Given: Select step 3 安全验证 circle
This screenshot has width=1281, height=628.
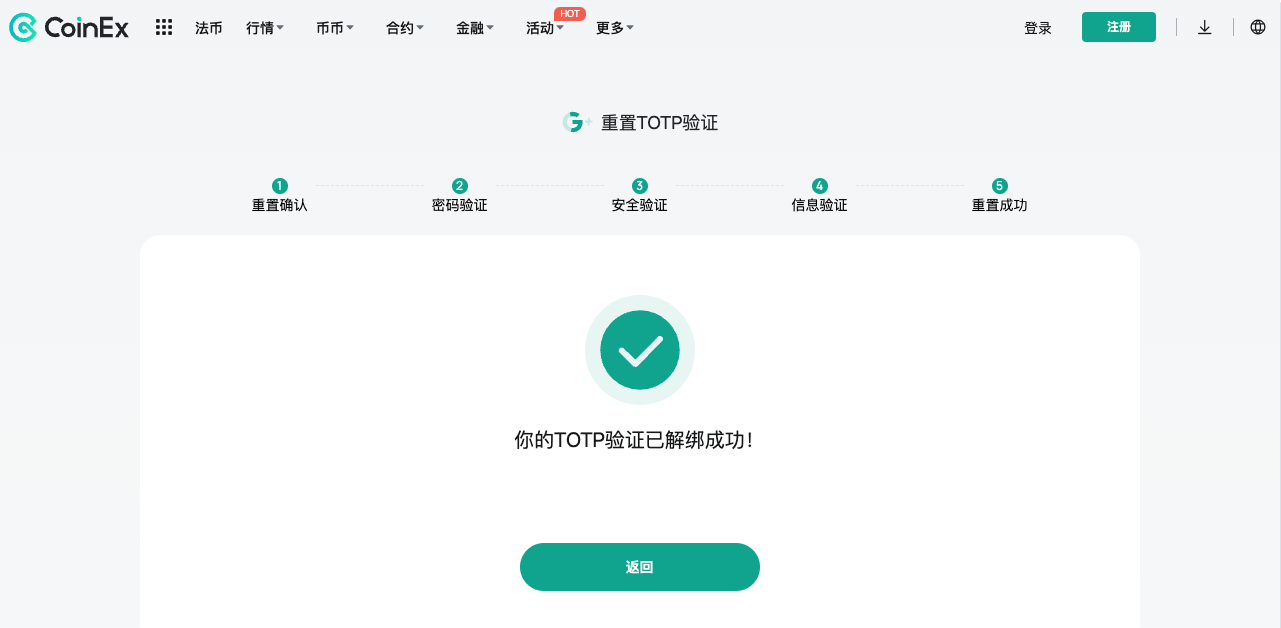Looking at the screenshot, I should tap(640, 186).
